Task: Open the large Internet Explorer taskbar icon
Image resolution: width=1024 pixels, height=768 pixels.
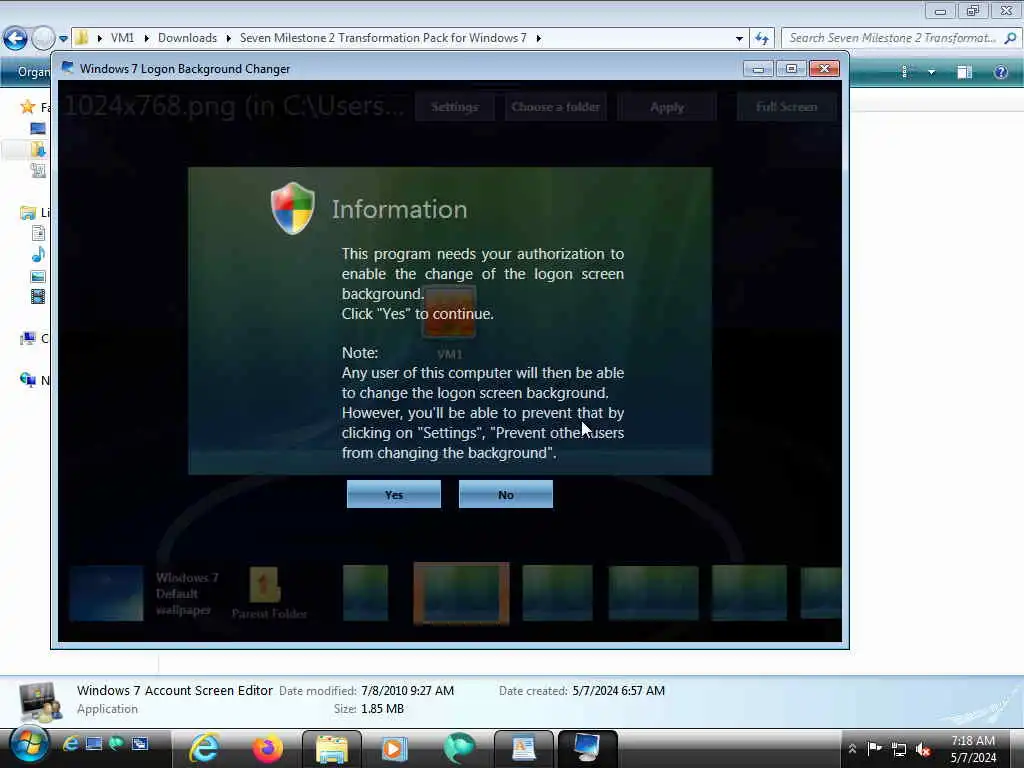Action: [x=204, y=748]
